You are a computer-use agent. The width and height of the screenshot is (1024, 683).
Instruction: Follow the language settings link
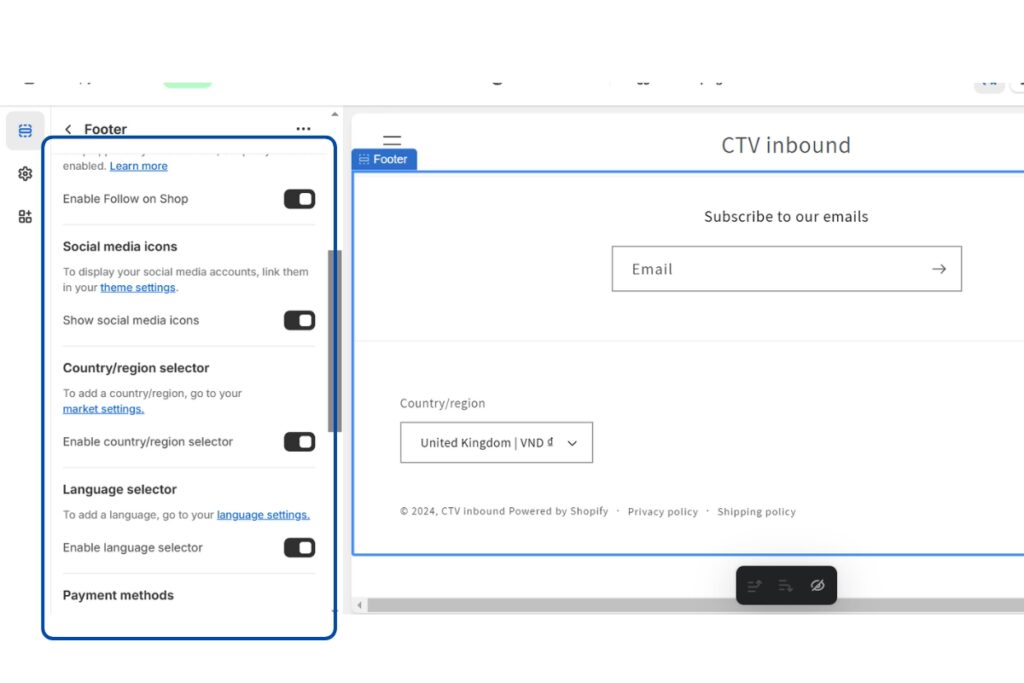click(x=263, y=515)
